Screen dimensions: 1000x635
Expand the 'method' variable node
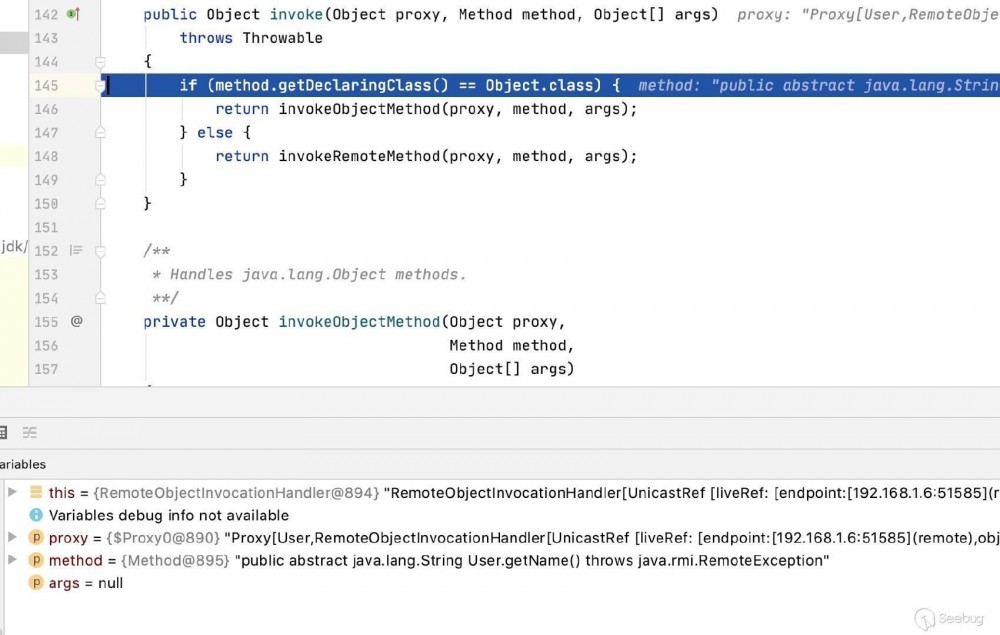click(x=12, y=560)
